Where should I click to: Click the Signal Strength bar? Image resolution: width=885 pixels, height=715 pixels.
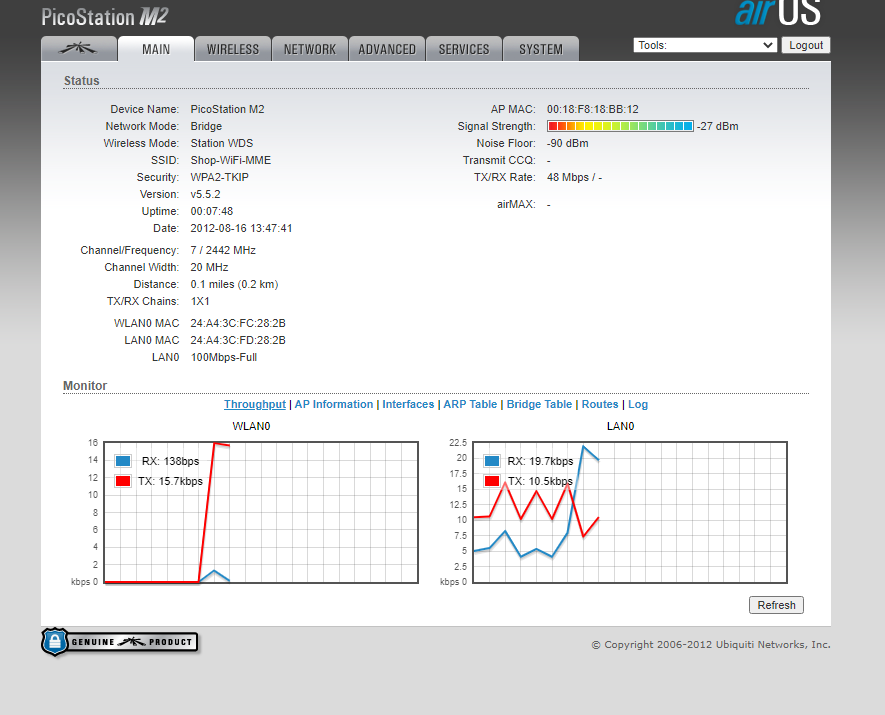point(620,126)
